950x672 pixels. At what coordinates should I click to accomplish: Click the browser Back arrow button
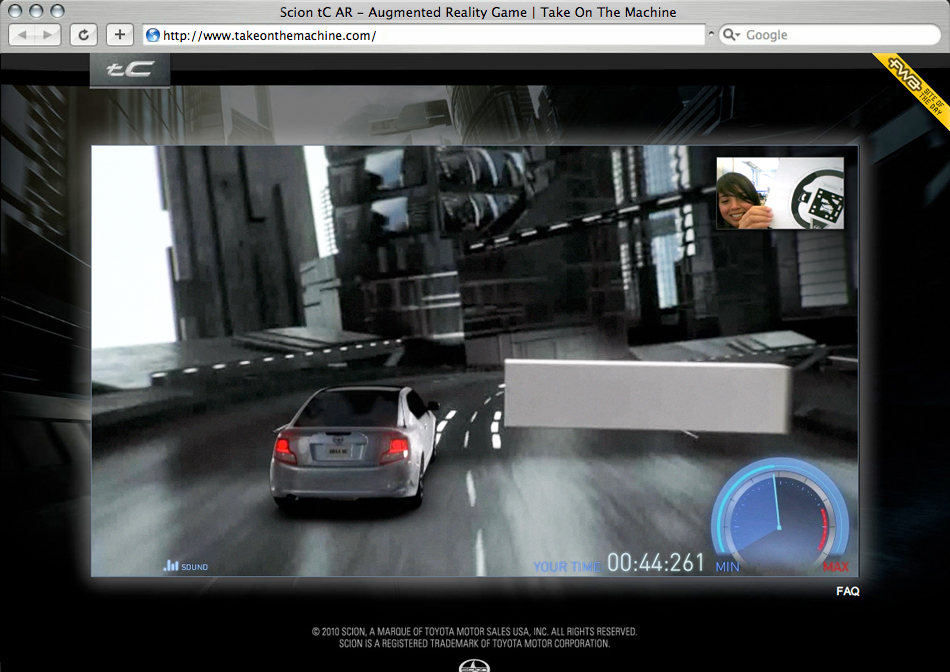(x=23, y=35)
